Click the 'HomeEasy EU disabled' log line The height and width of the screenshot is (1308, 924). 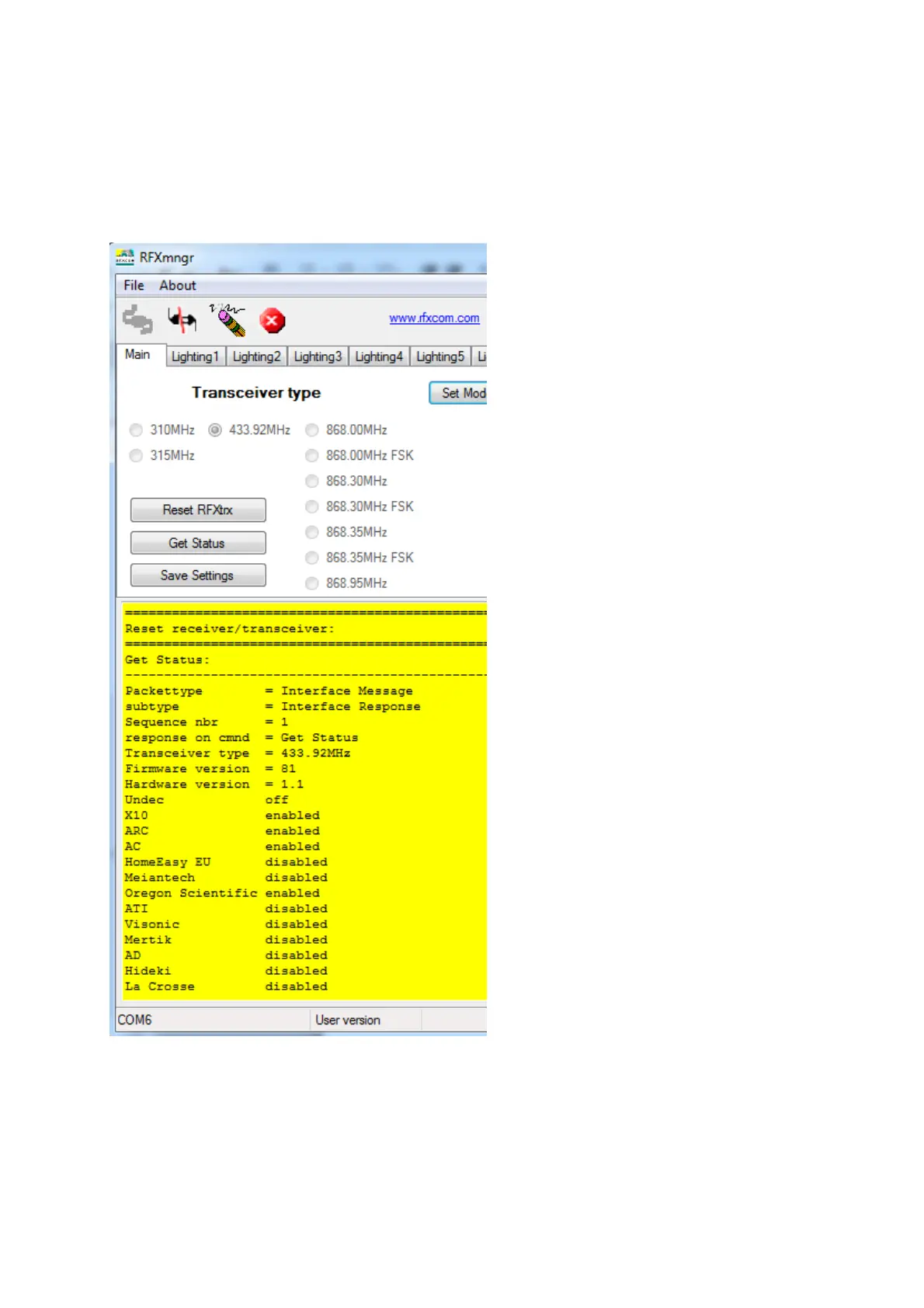tap(226, 862)
